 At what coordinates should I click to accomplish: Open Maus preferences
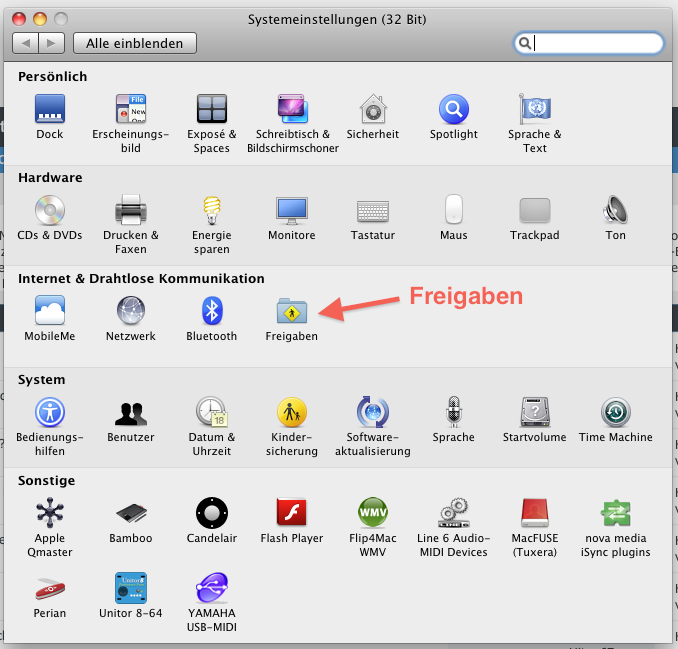click(454, 210)
